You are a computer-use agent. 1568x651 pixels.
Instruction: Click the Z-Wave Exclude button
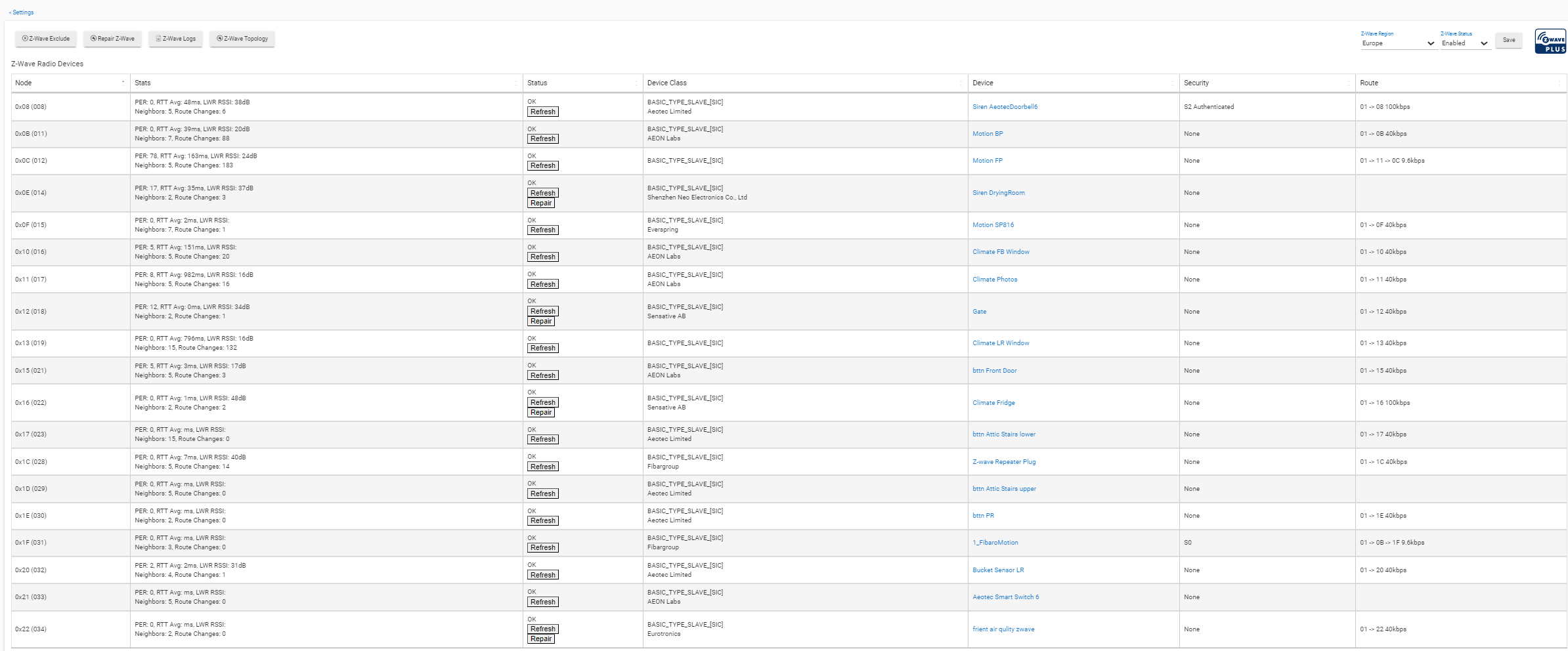(46, 39)
